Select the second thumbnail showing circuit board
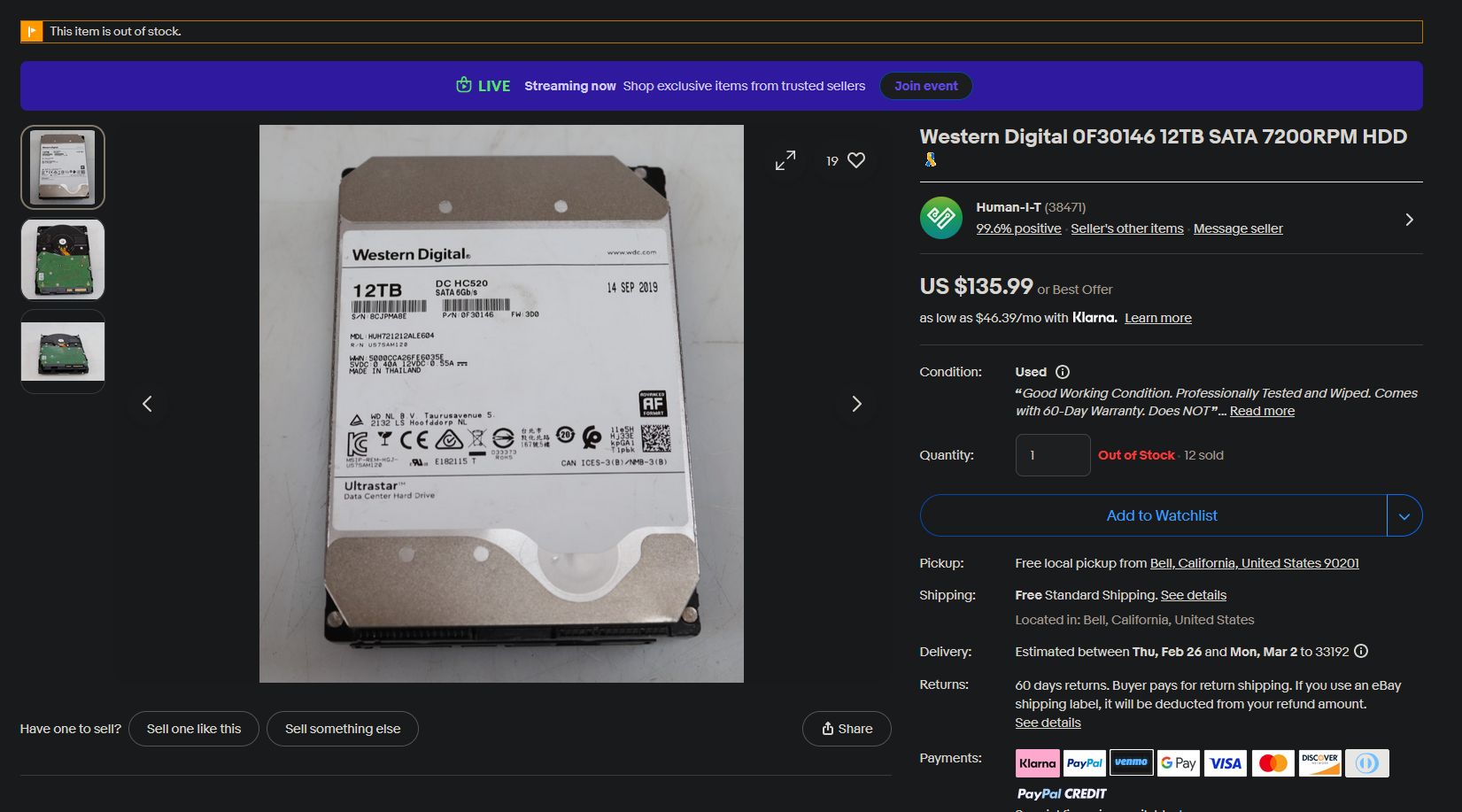Image resolution: width=1462 pixels, height=812 pixels. pyautogui.click(x=63, y=259)
